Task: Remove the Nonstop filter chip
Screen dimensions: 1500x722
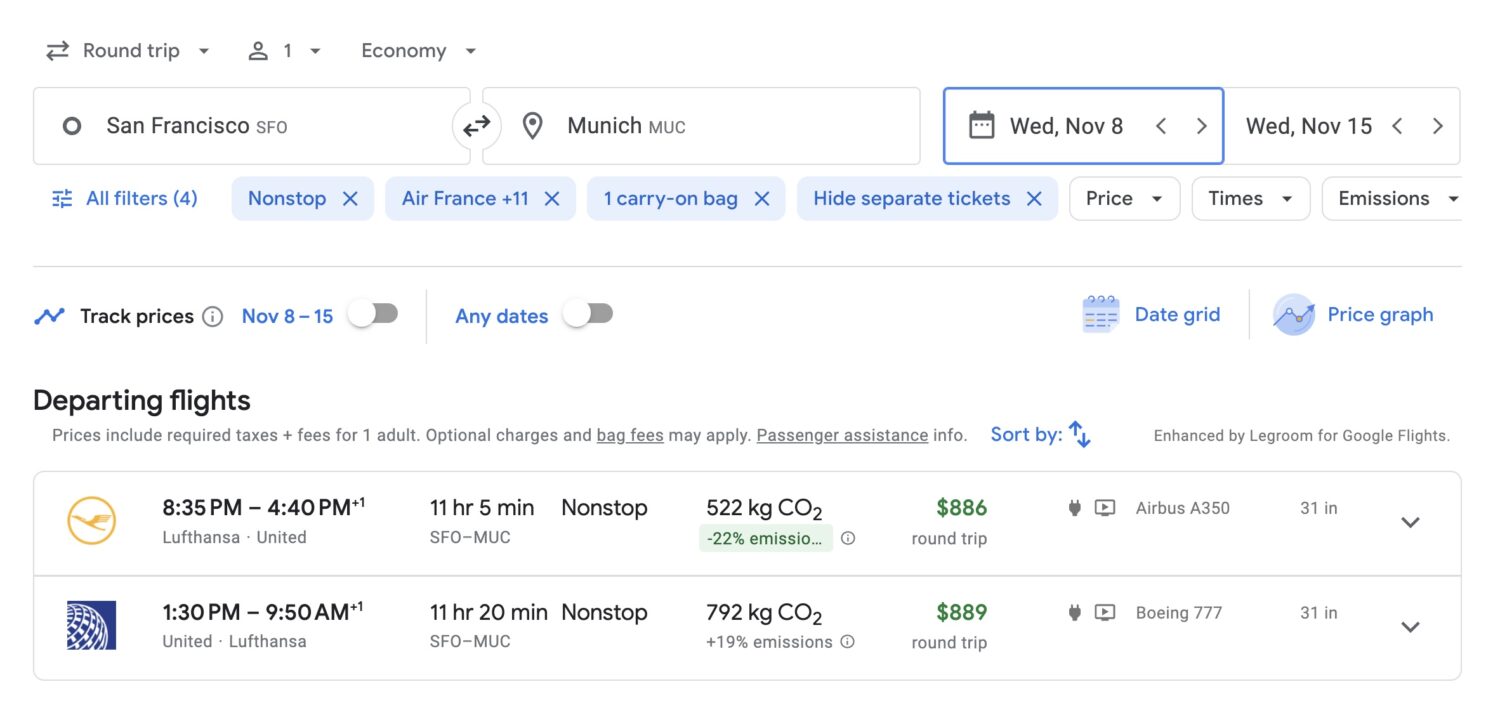Action: [x=351, y=198]
